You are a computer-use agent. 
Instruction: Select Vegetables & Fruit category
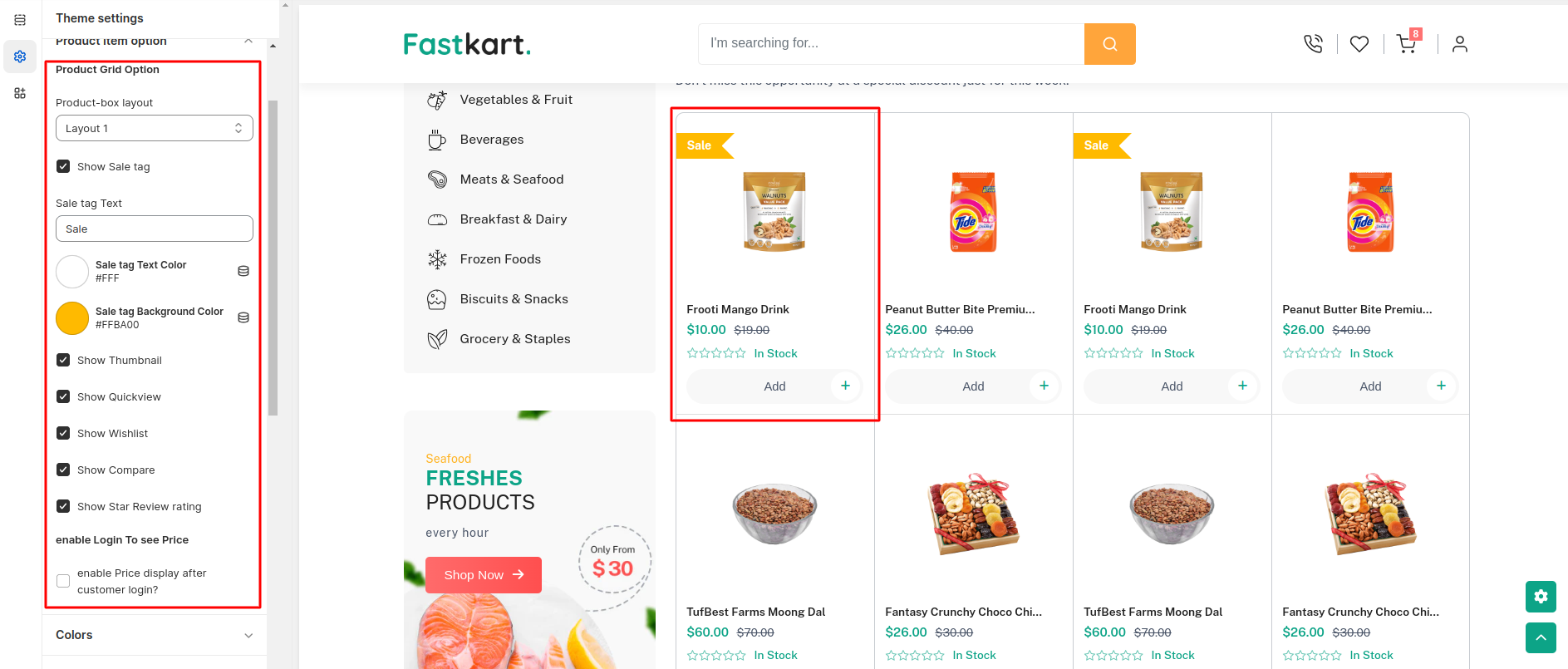[x=515, y=100]
